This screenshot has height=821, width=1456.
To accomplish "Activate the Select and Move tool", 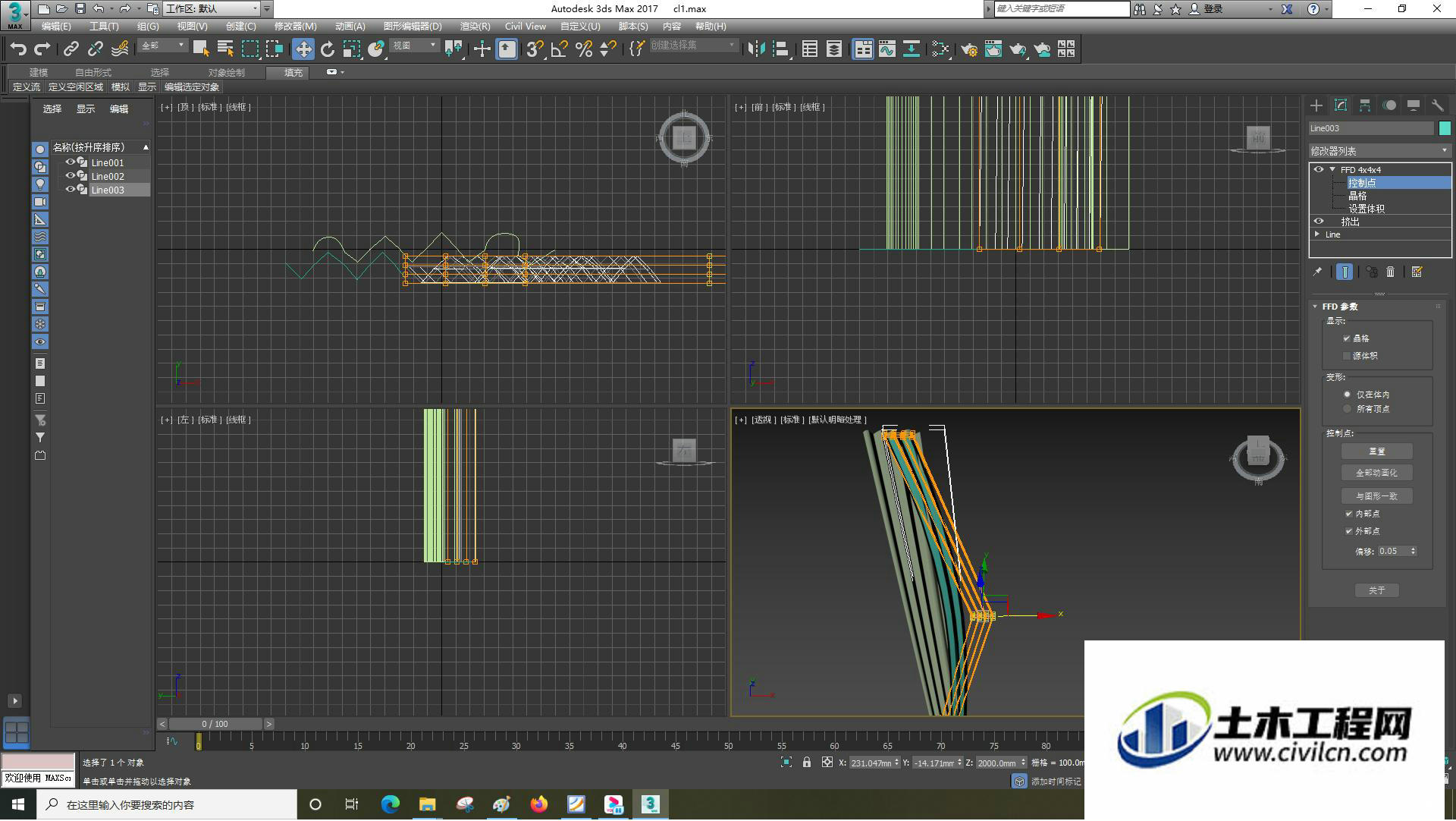I will pyautogui.click(x=303, y=49).
